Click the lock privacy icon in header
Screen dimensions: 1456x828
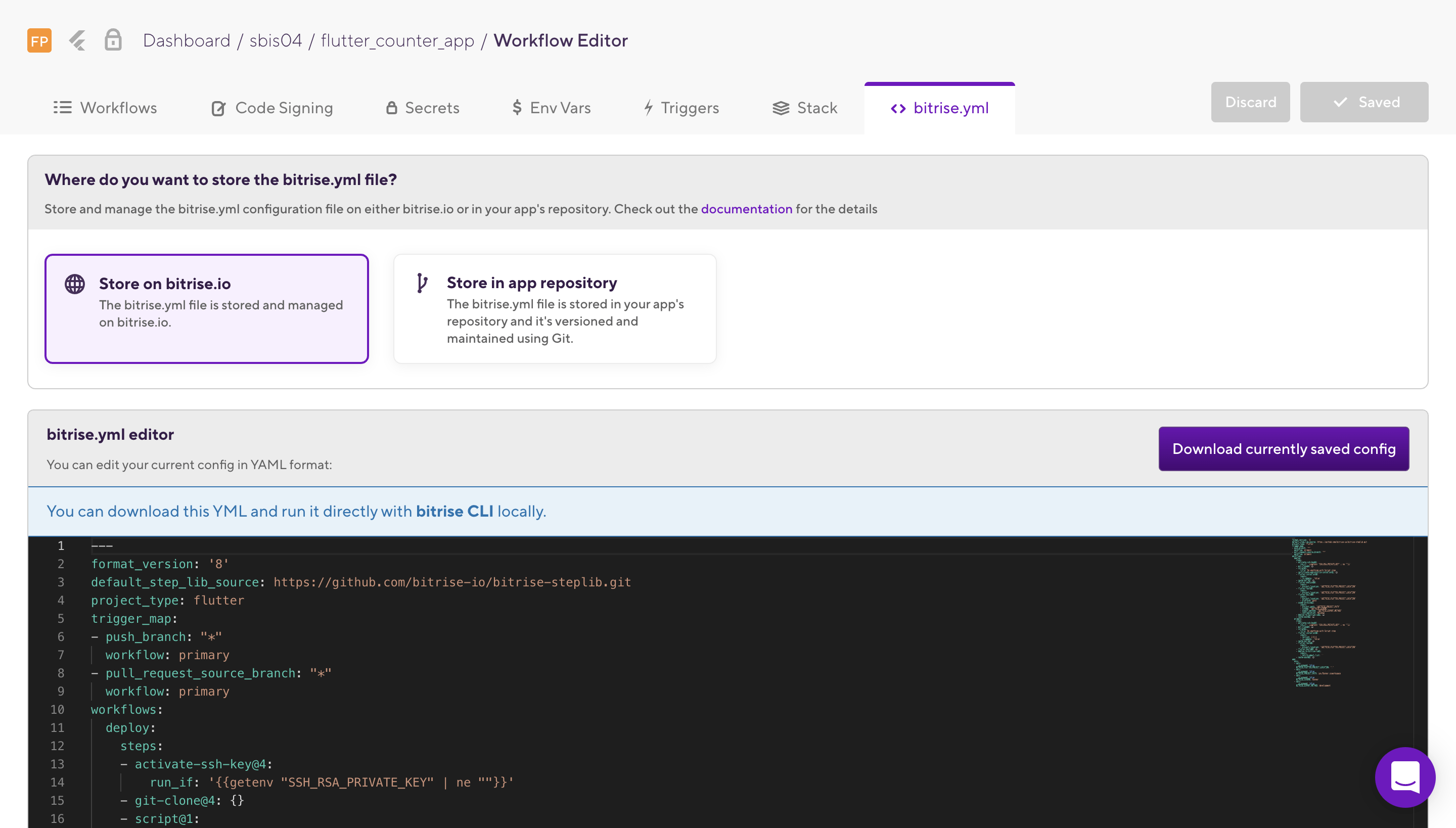point(113,40)
